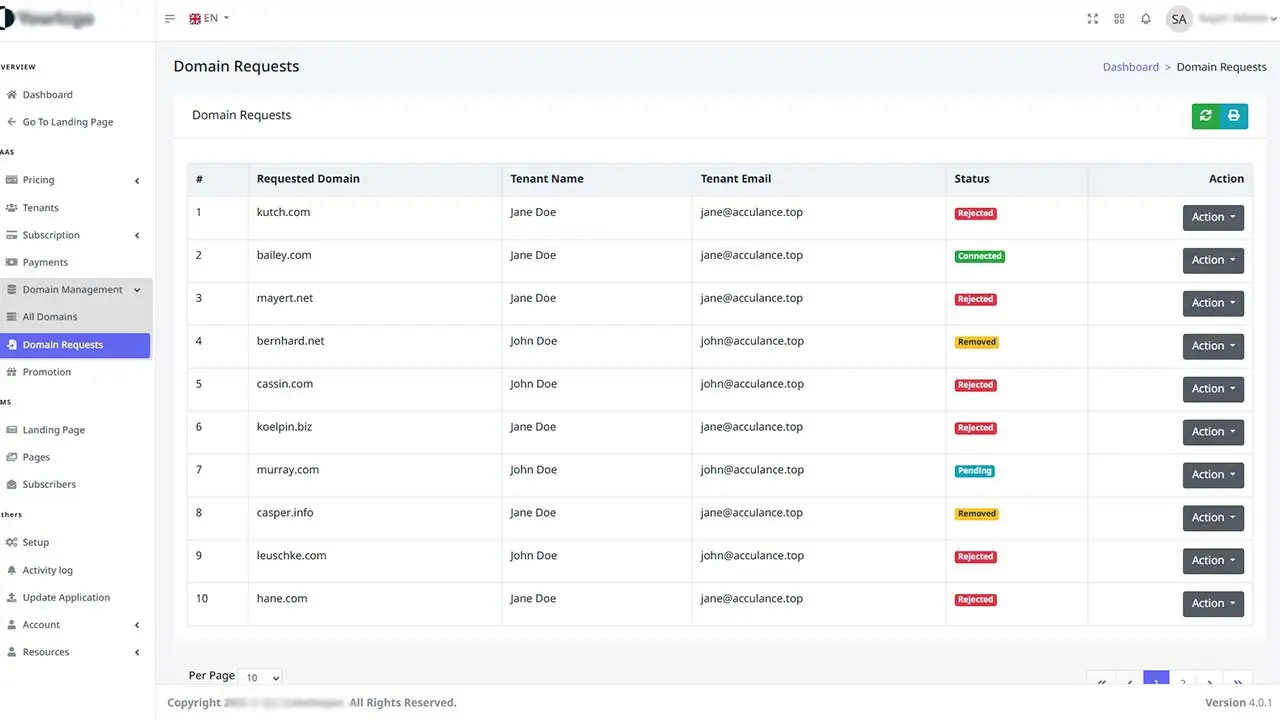Open the Tenants page in sidebar

40,208
